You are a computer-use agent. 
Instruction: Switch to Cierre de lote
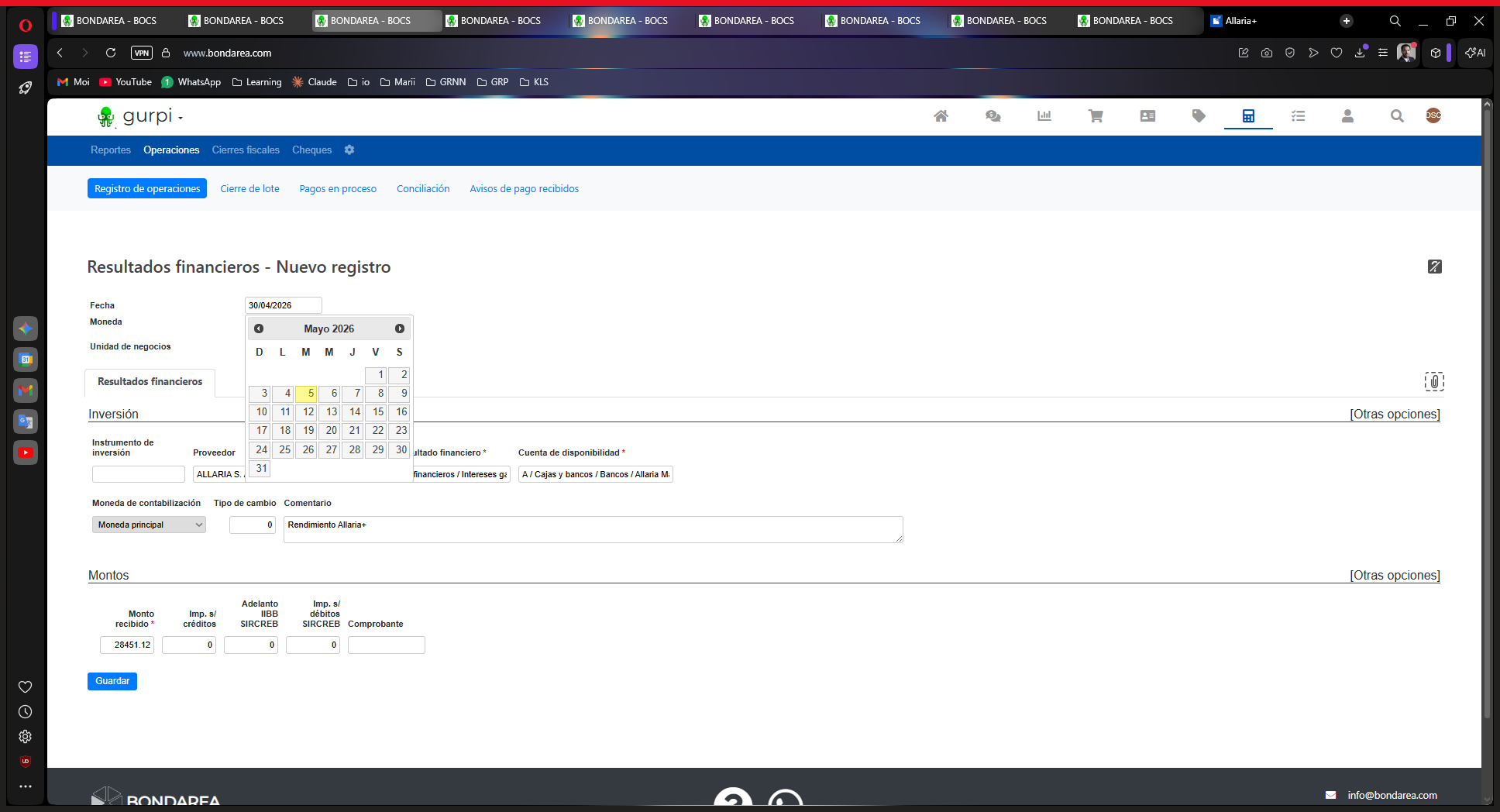(x=249, y=188)
